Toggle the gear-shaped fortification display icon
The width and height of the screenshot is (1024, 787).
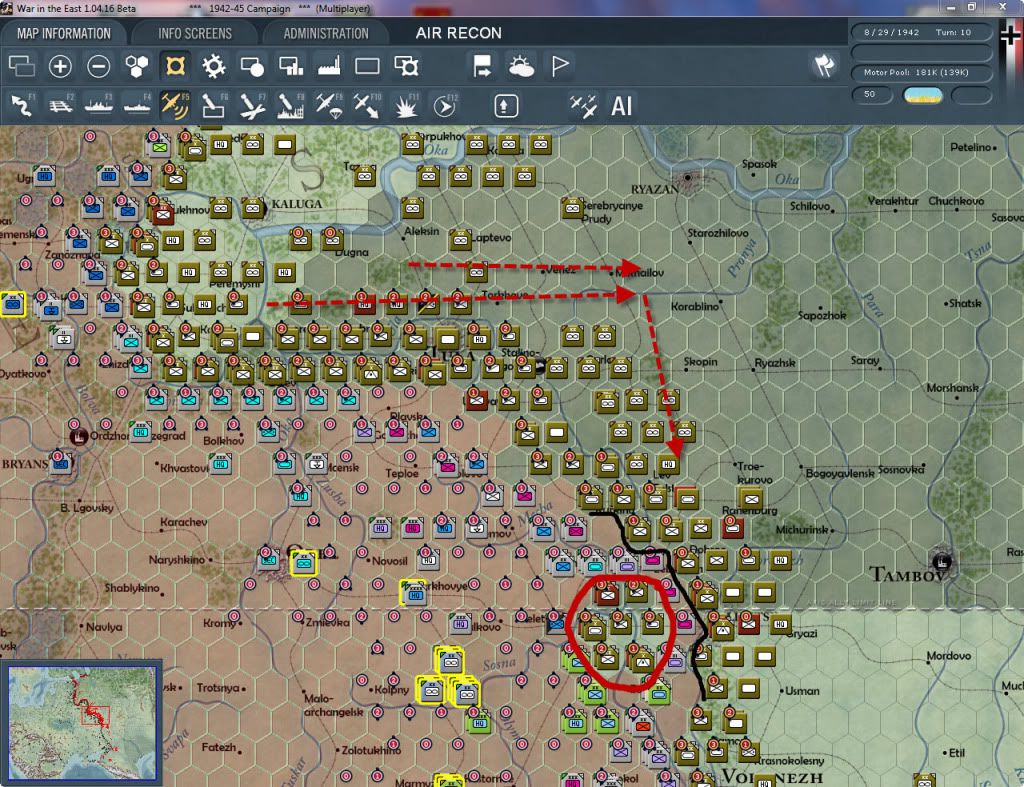tap(214, 66)
